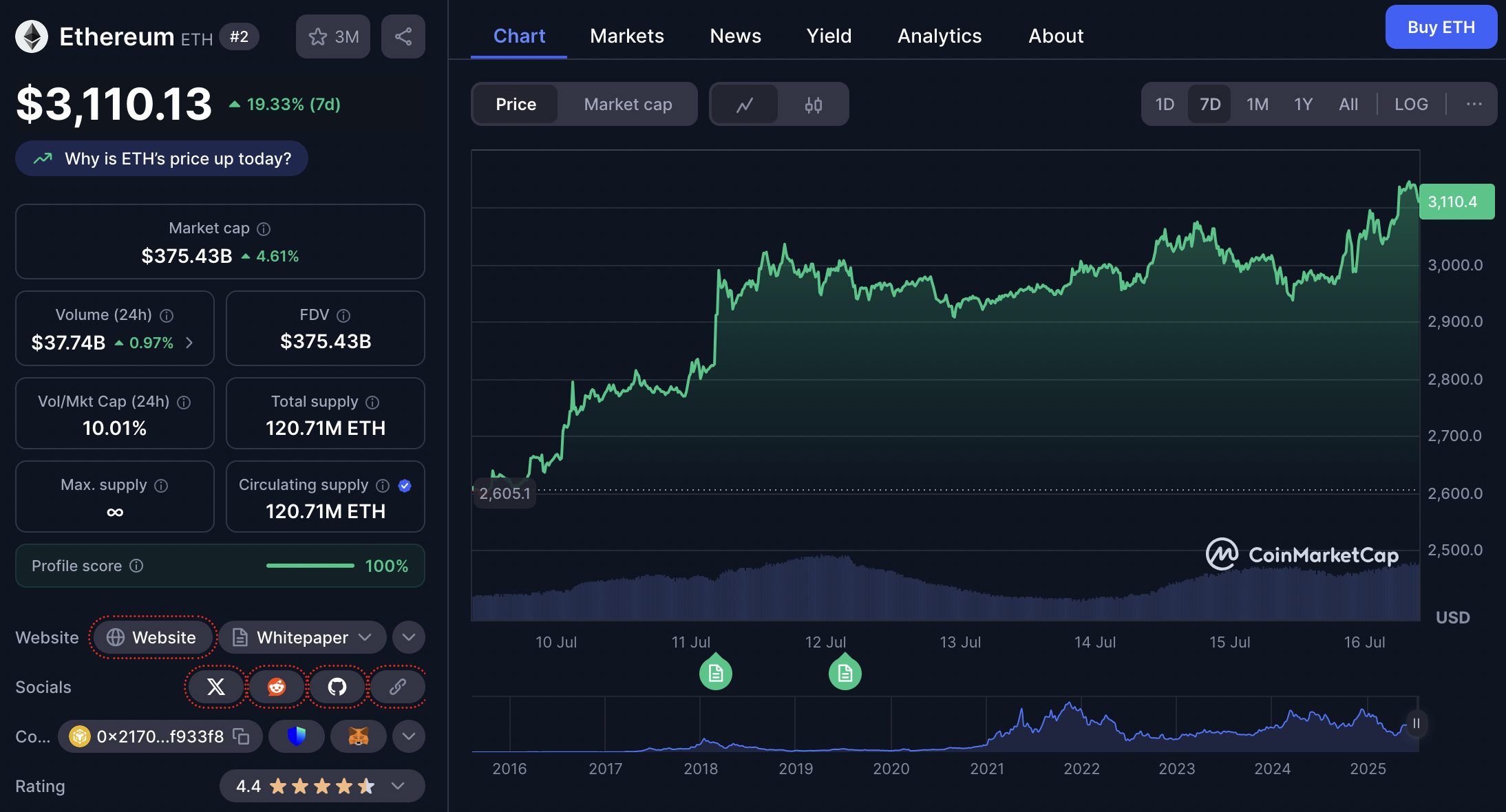The height and width of the screenshot is (812, 1506).
Task: Open the Vol/Mkt Cap (24h) info icon
Action: (184, 402)
